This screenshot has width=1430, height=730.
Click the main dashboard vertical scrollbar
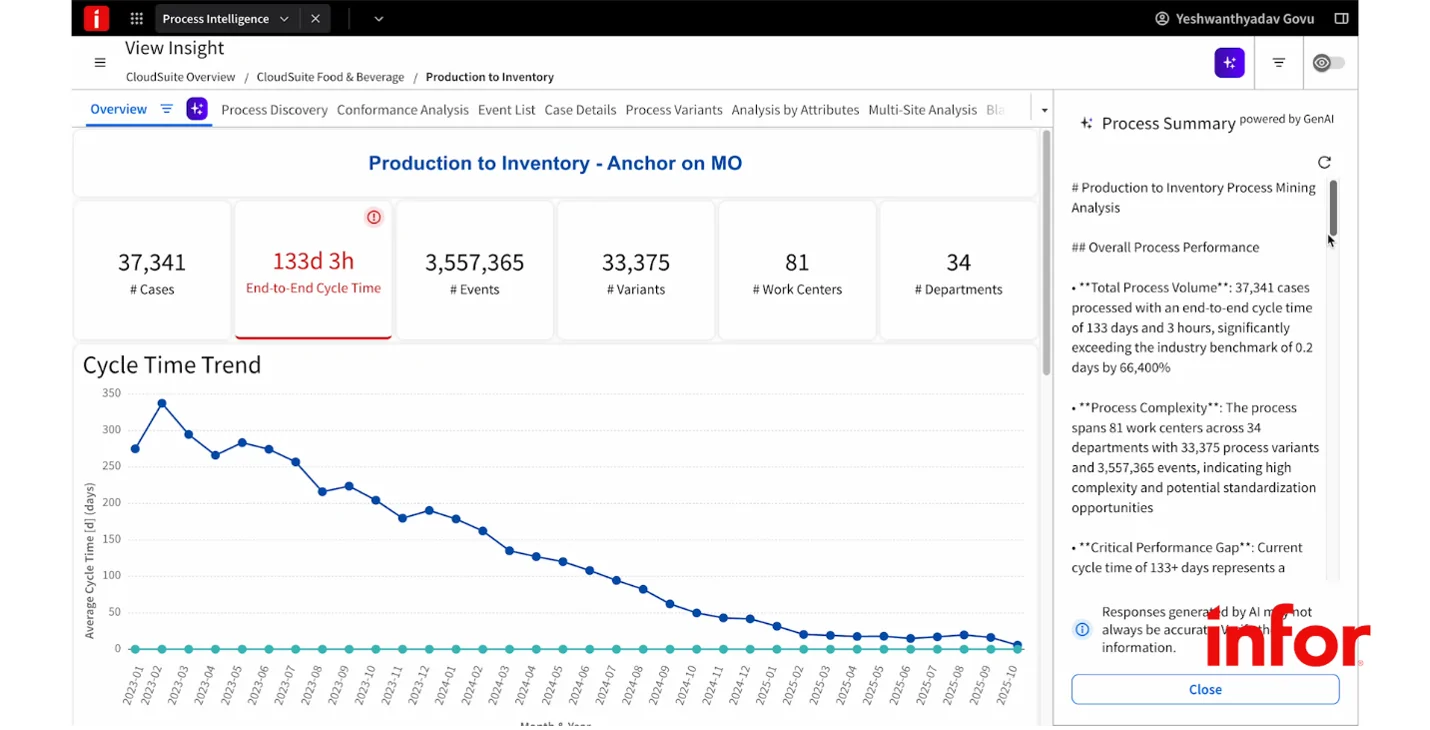point(1046,254)
